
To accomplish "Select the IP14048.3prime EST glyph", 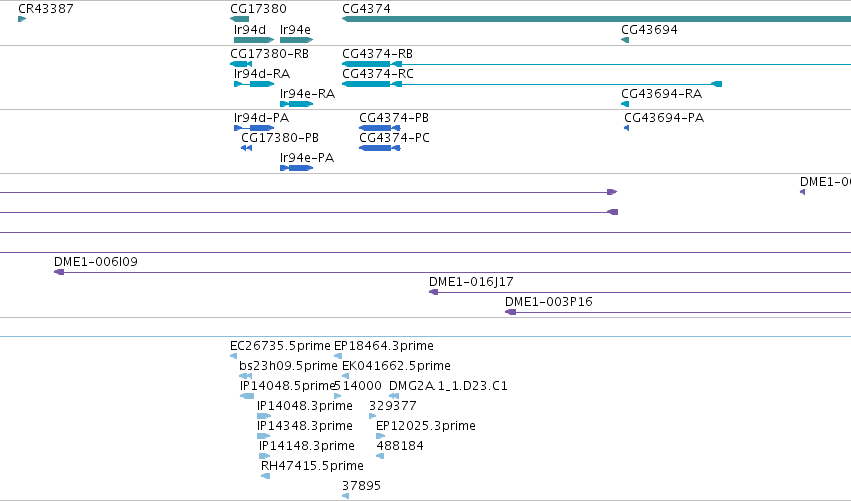I will point(264,416).
